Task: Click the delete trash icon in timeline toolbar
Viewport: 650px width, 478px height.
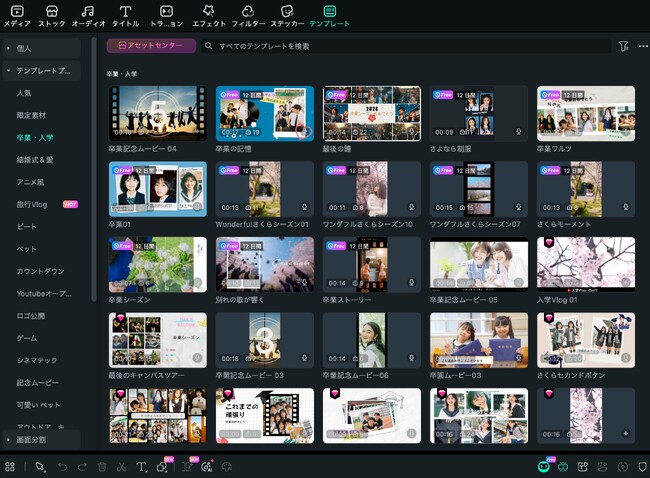Action: tap(101, 466)
